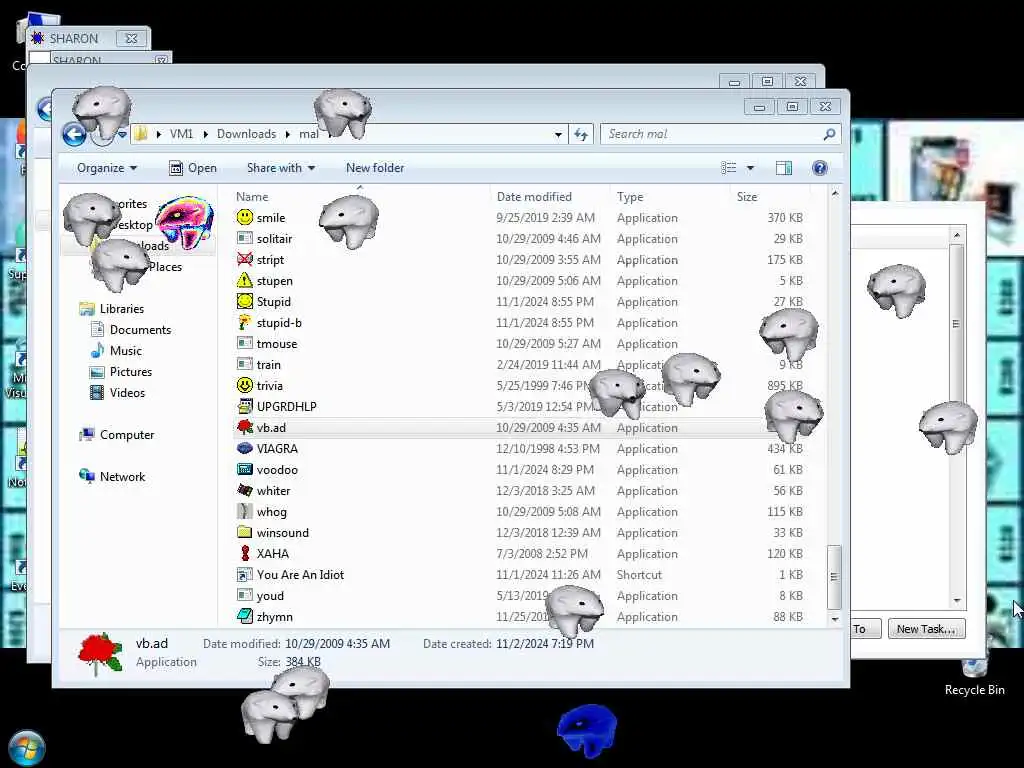Click the Stupid yellow face icon
This screenshot has width=1024, height=768.
(245, 301)
